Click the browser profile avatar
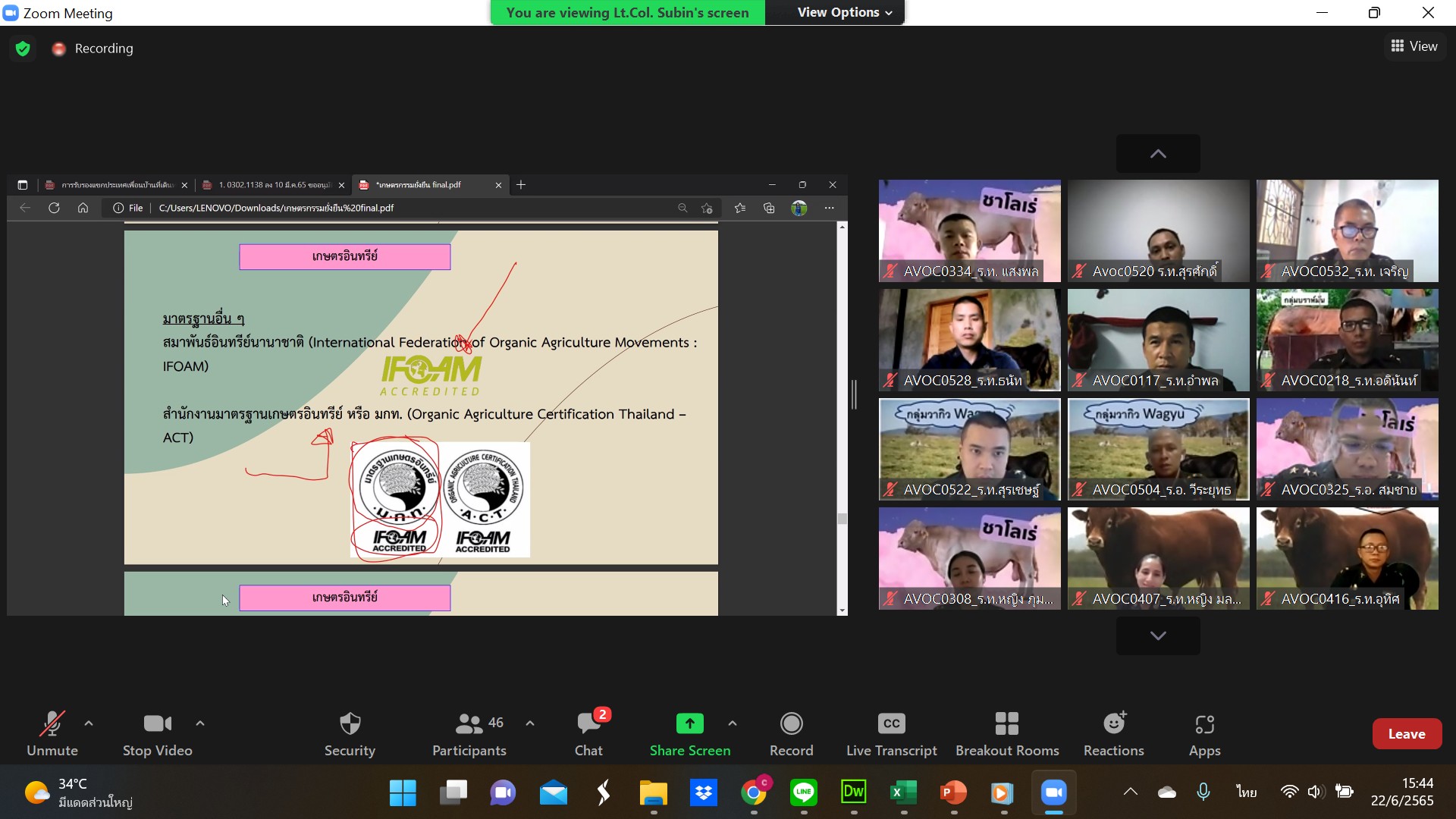The image size is (1456, 819). (x=799, y=208)
